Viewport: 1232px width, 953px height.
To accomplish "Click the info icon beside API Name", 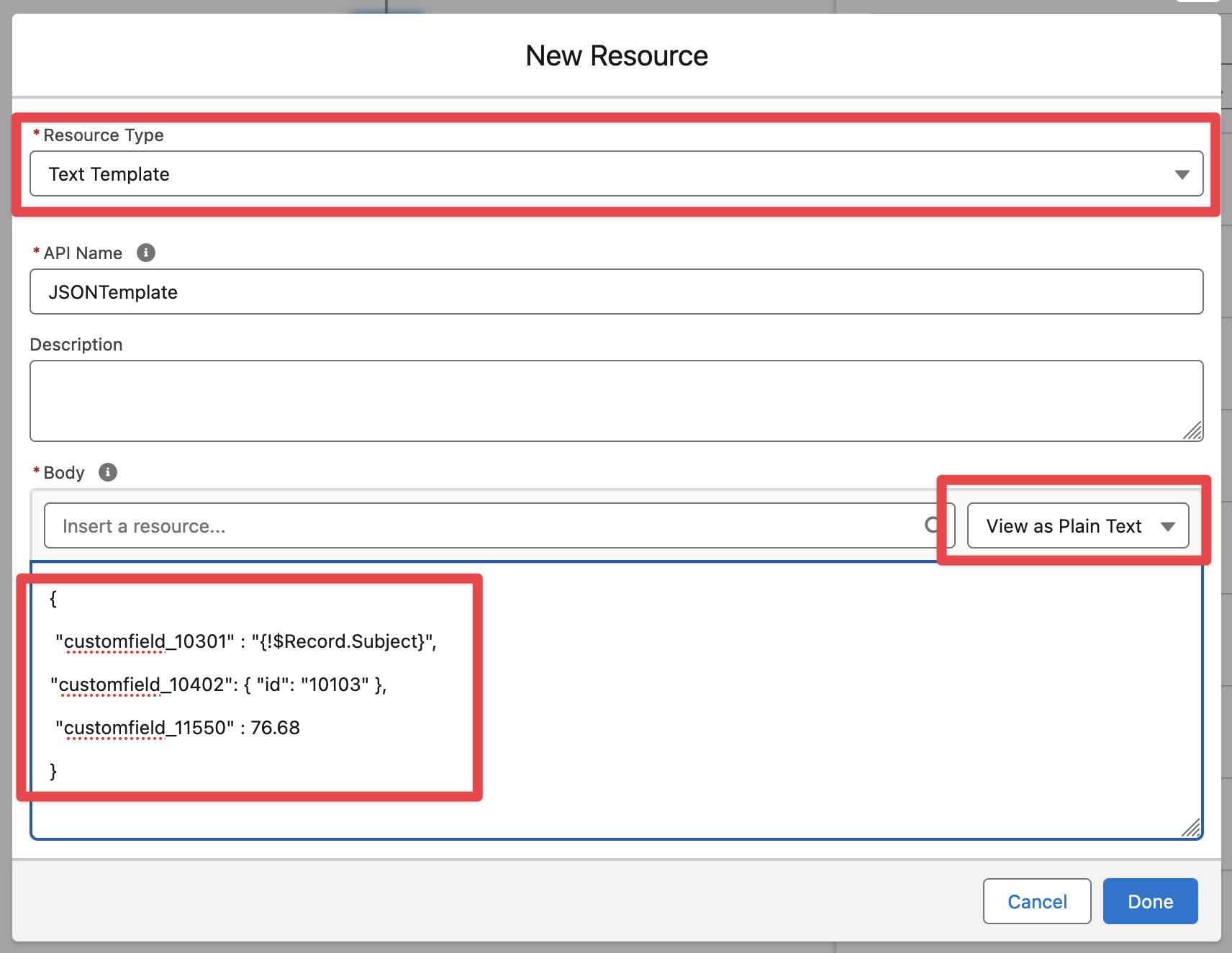I will click(x=146, y=253).
